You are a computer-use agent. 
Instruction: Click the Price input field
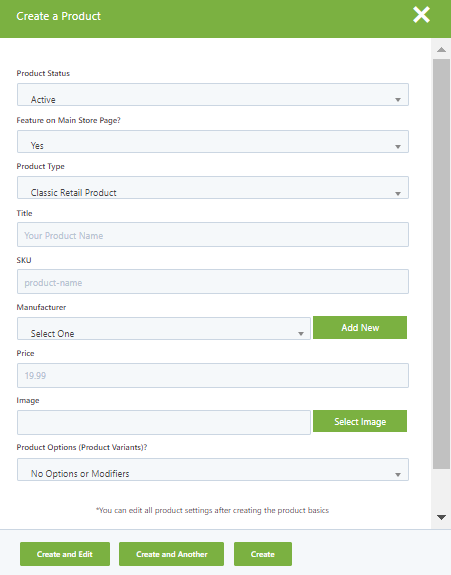[x=213, y=376]
